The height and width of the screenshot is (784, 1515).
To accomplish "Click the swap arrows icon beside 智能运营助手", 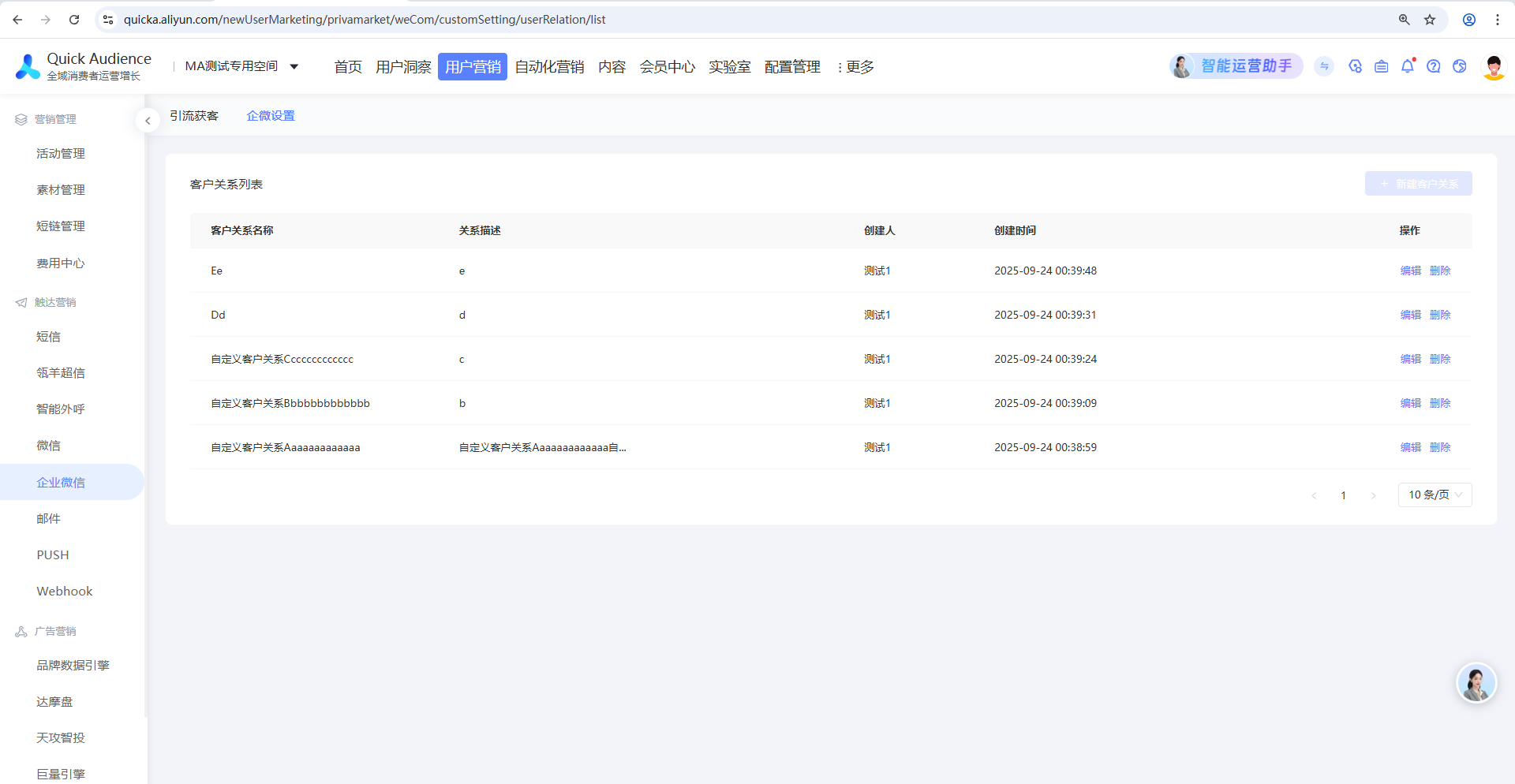I will 1325,66.
